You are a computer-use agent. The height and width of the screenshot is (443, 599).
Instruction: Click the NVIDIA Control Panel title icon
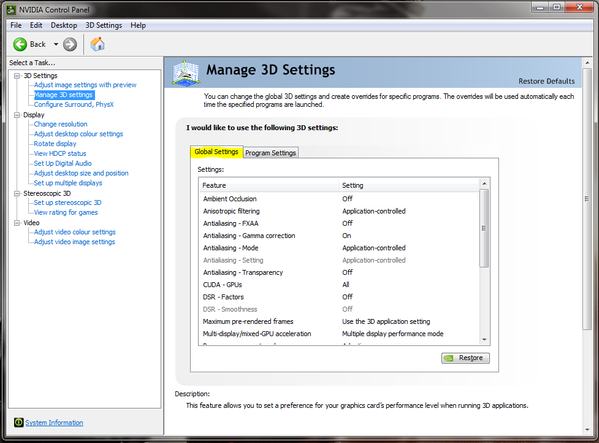tap(11, 10)
